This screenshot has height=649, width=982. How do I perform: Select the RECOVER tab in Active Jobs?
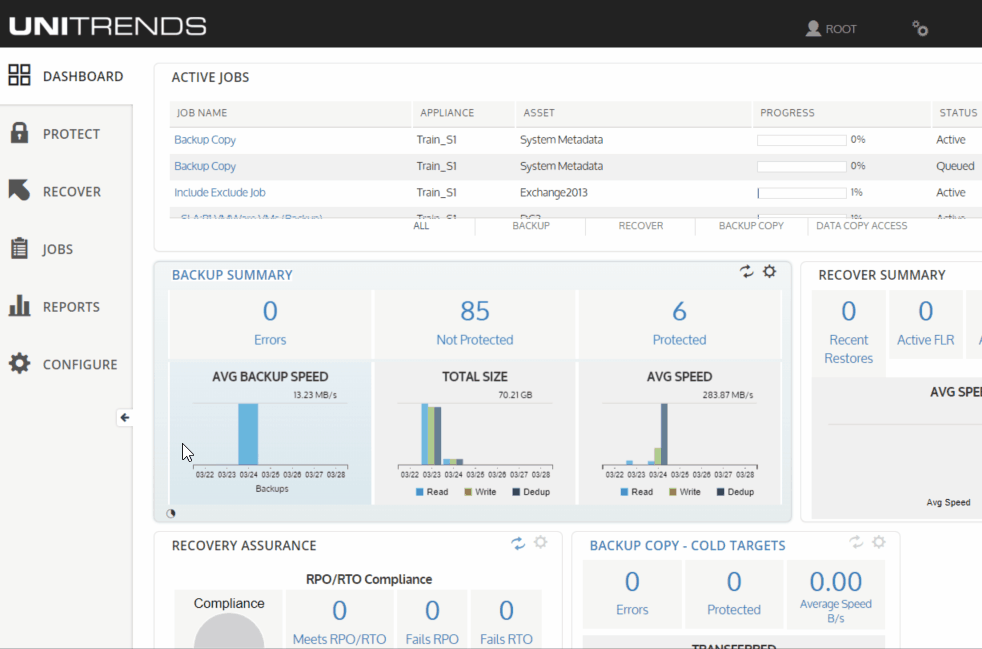(641, 226)
